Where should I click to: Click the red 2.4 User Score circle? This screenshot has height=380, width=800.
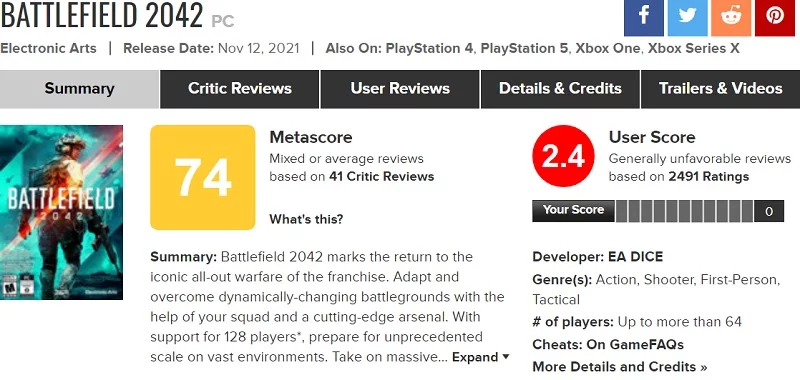563,157
